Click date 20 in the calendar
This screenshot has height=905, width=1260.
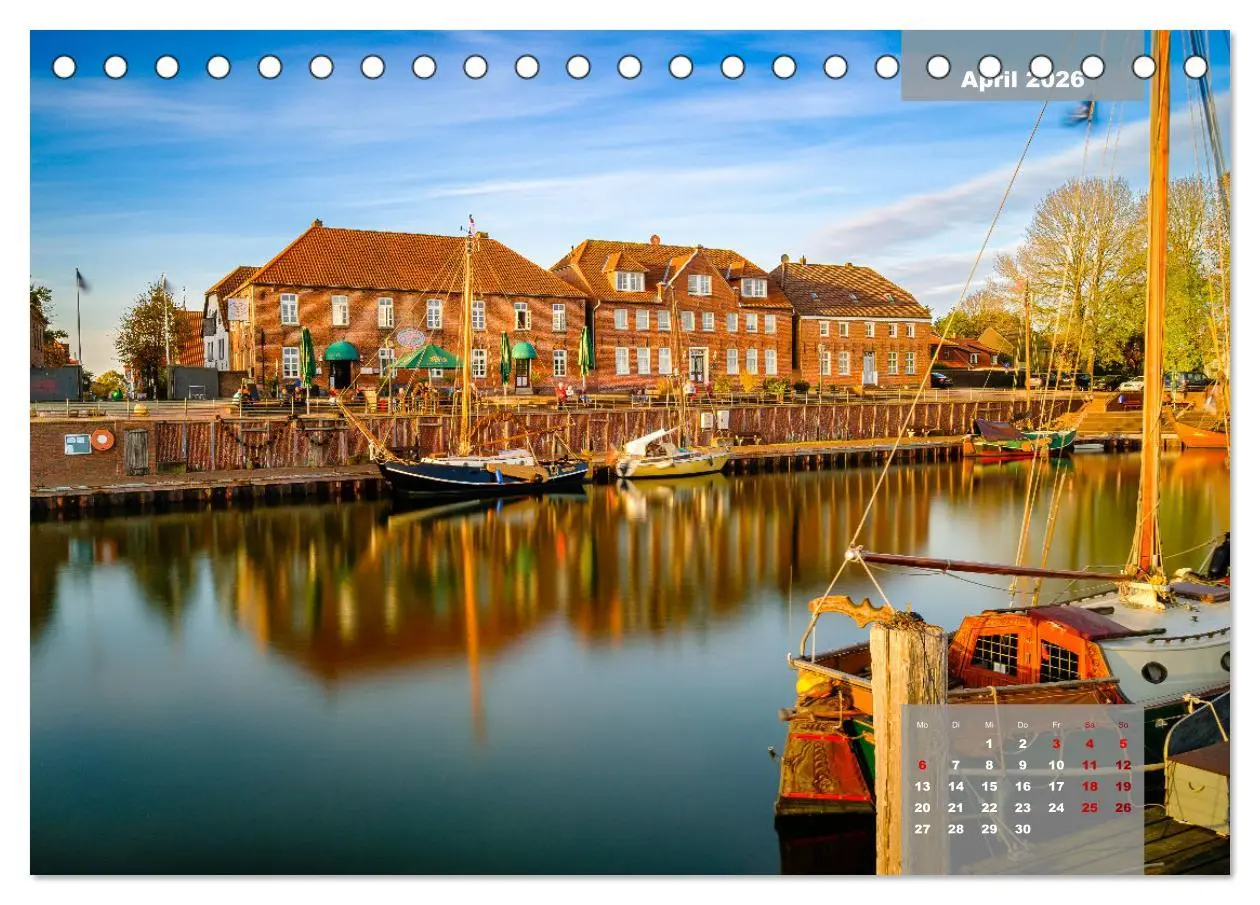click(x=922, y=808)
